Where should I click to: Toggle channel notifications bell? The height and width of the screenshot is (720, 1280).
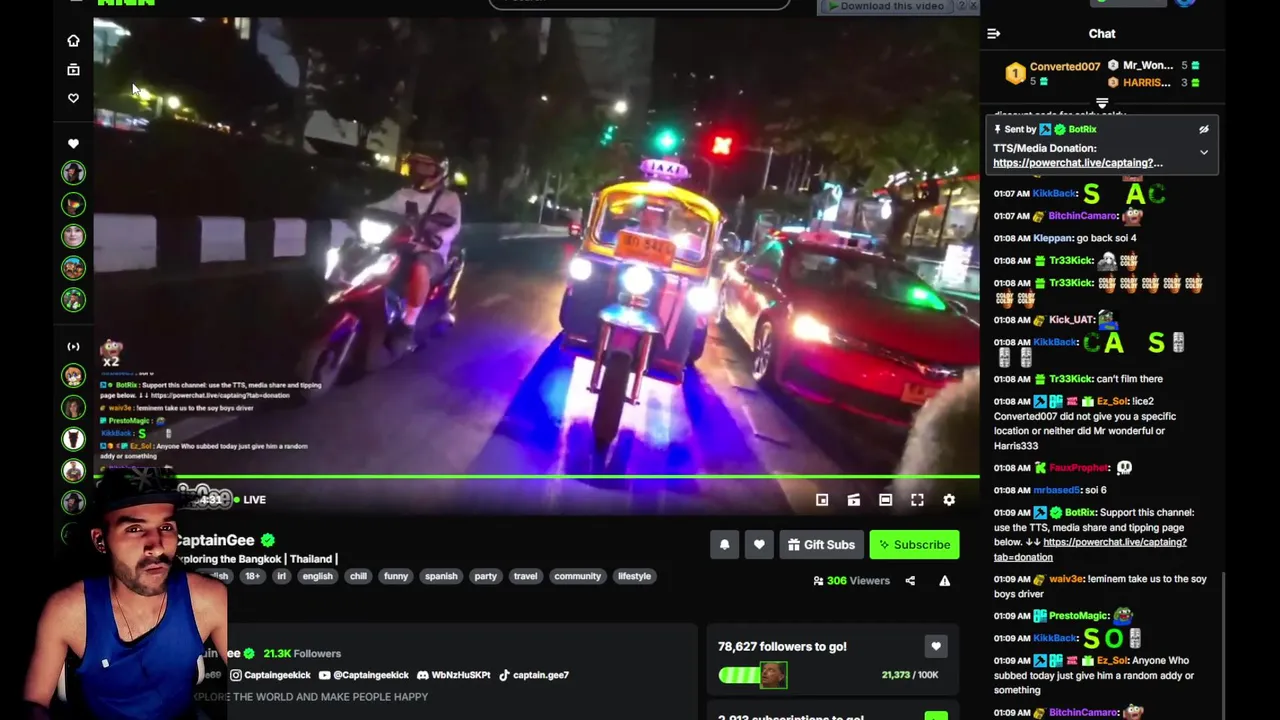(725, 545)
